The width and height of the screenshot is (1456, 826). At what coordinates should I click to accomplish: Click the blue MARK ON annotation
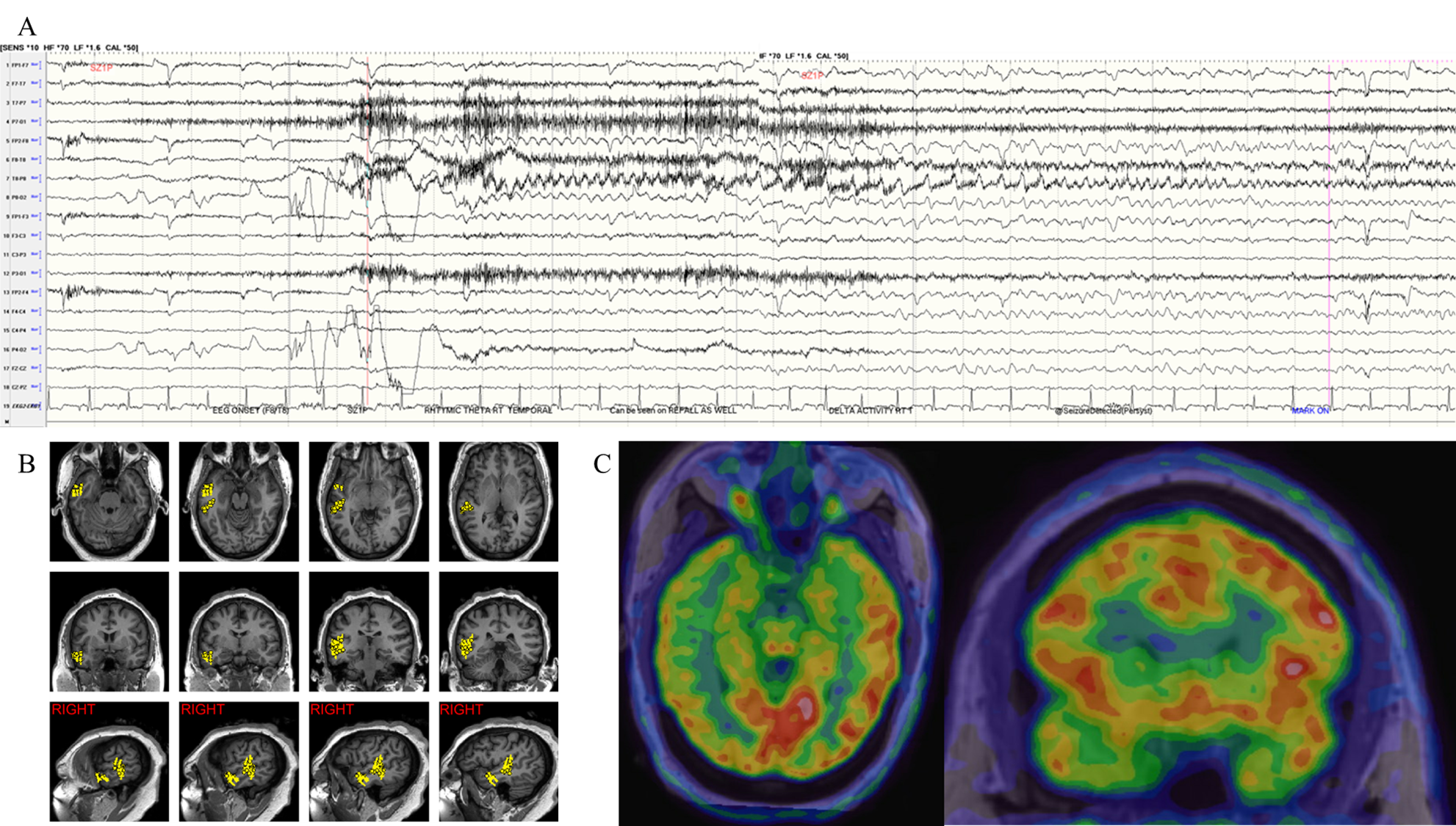tap(1311, 411)
